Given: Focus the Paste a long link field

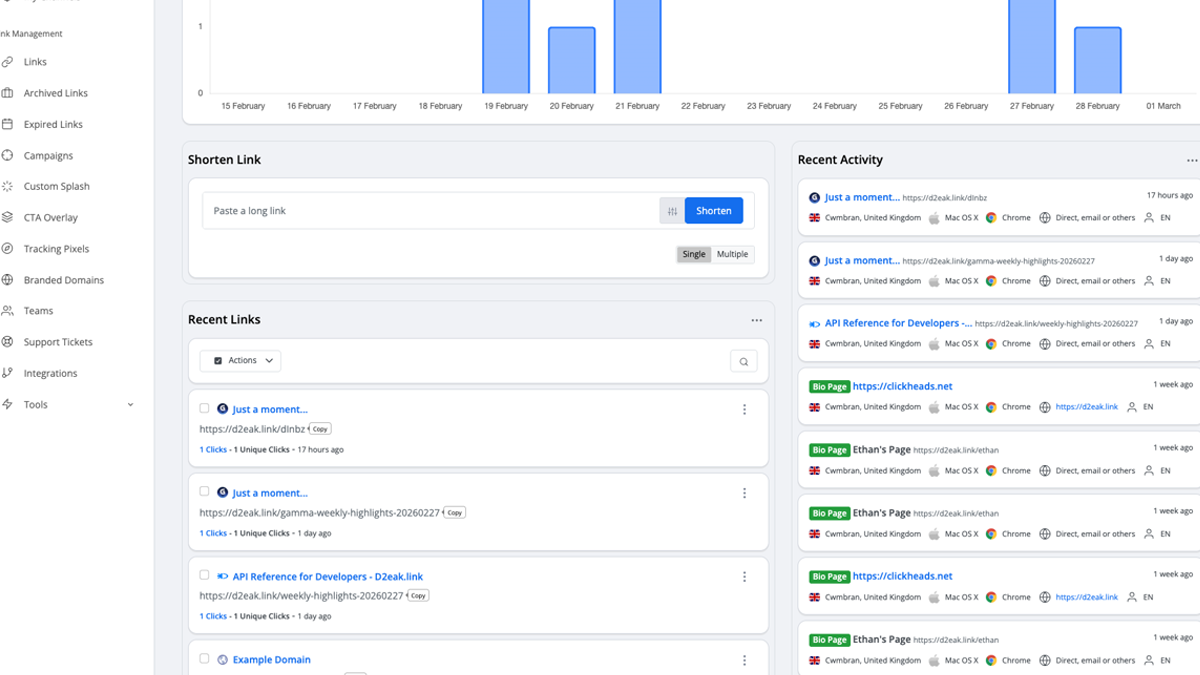Looking at the screenshot, I should tap(430, 211).
